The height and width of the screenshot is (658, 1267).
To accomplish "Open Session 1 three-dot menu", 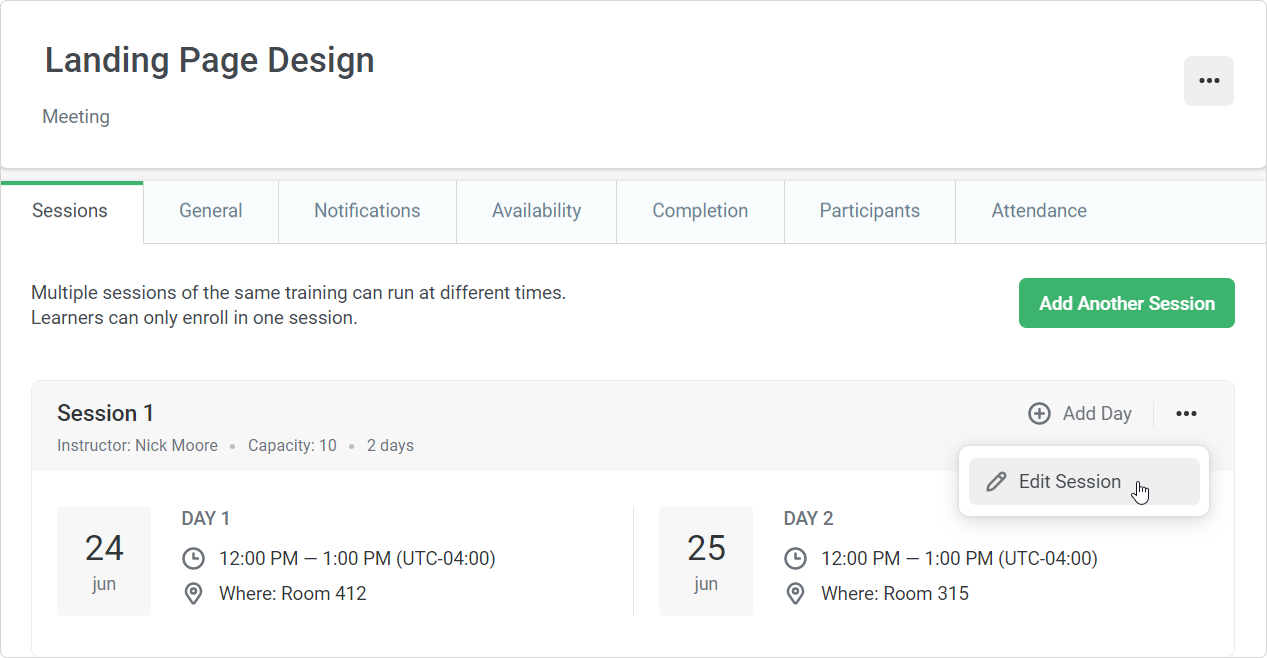I will 1186,414.
